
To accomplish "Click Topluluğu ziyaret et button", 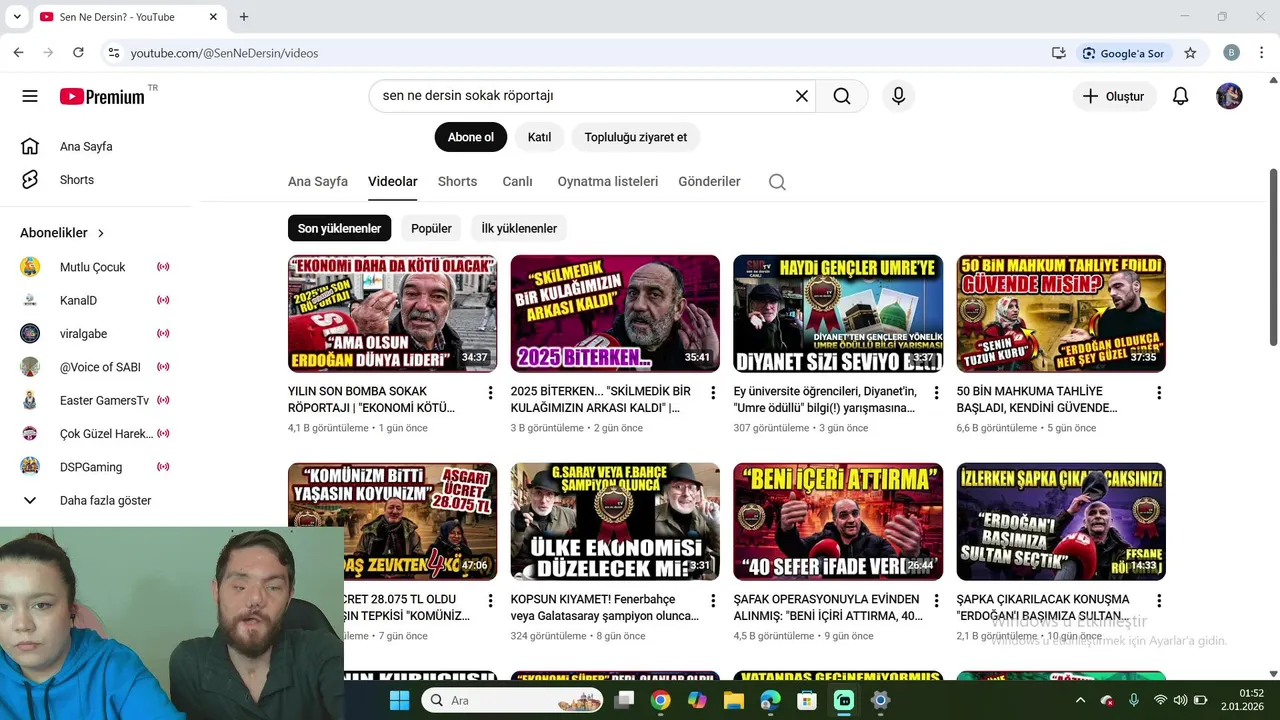I will [636, 137].
